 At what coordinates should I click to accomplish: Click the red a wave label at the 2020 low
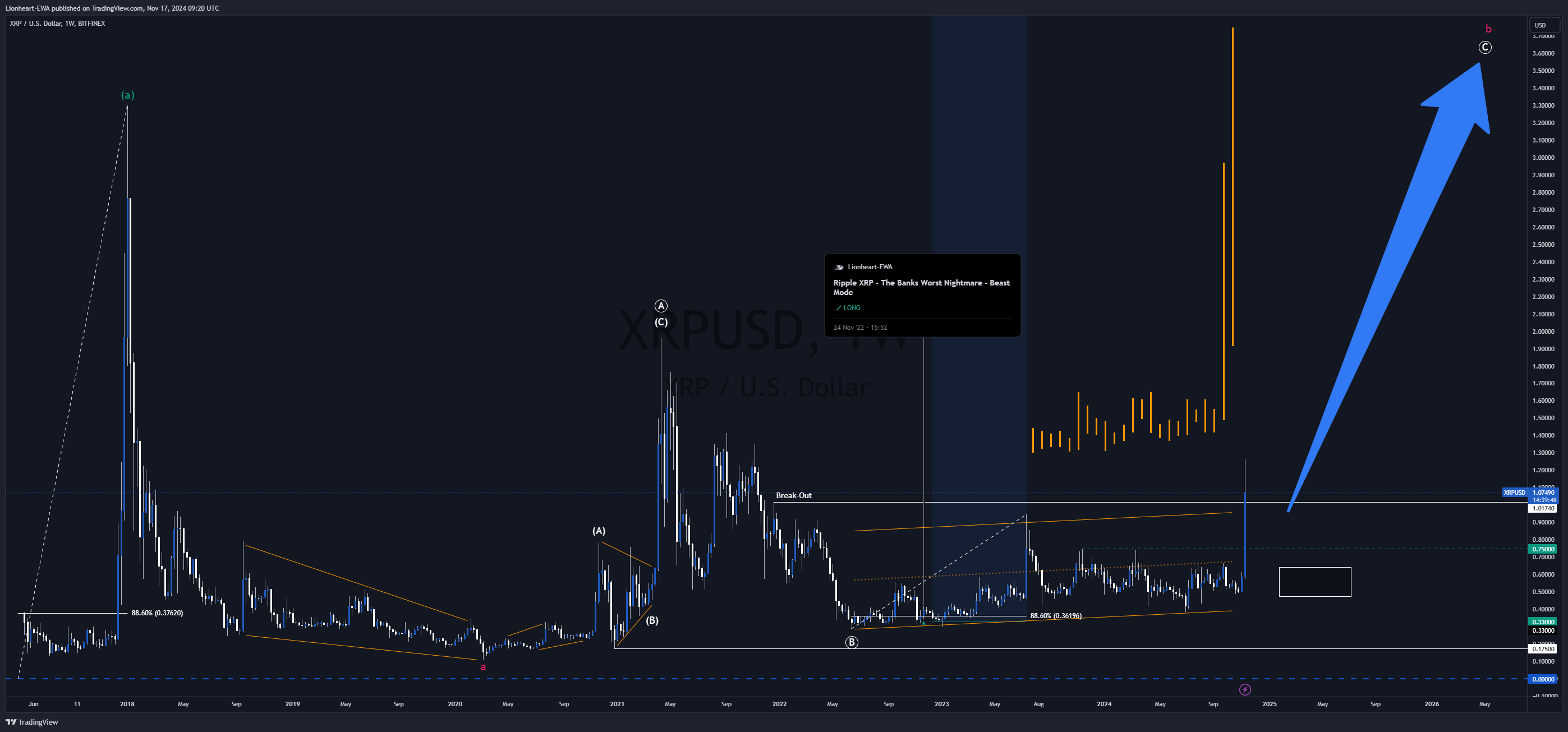(x=484, y=667)
